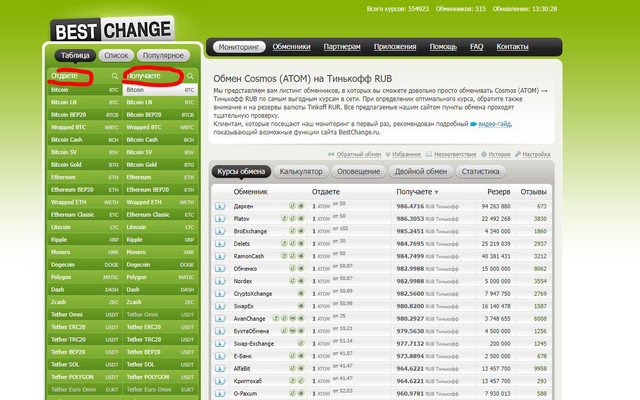Open the Партнерам menu item
Image resolution: width=640 pixels, height=400 pixels.
342,47
